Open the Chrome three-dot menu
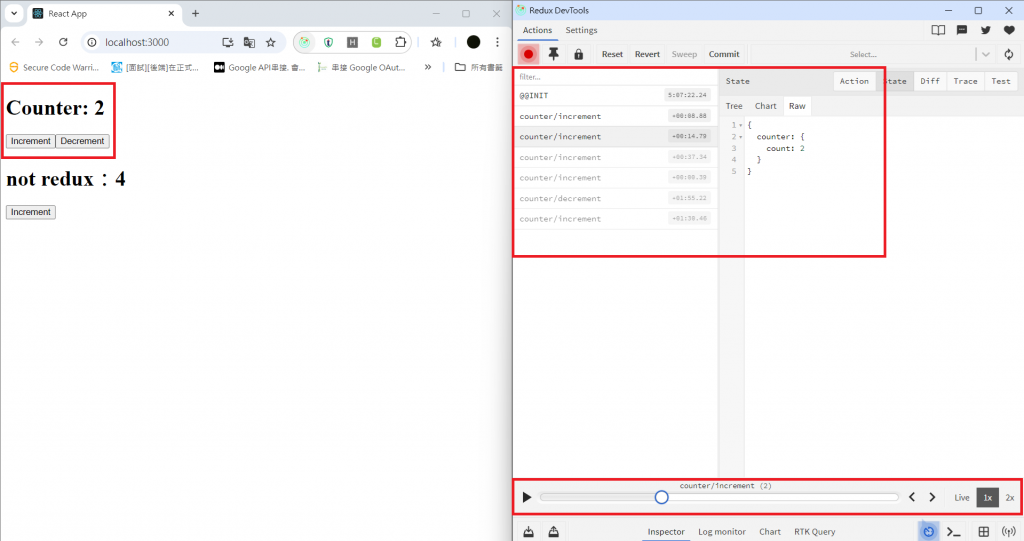 point(498,42)
